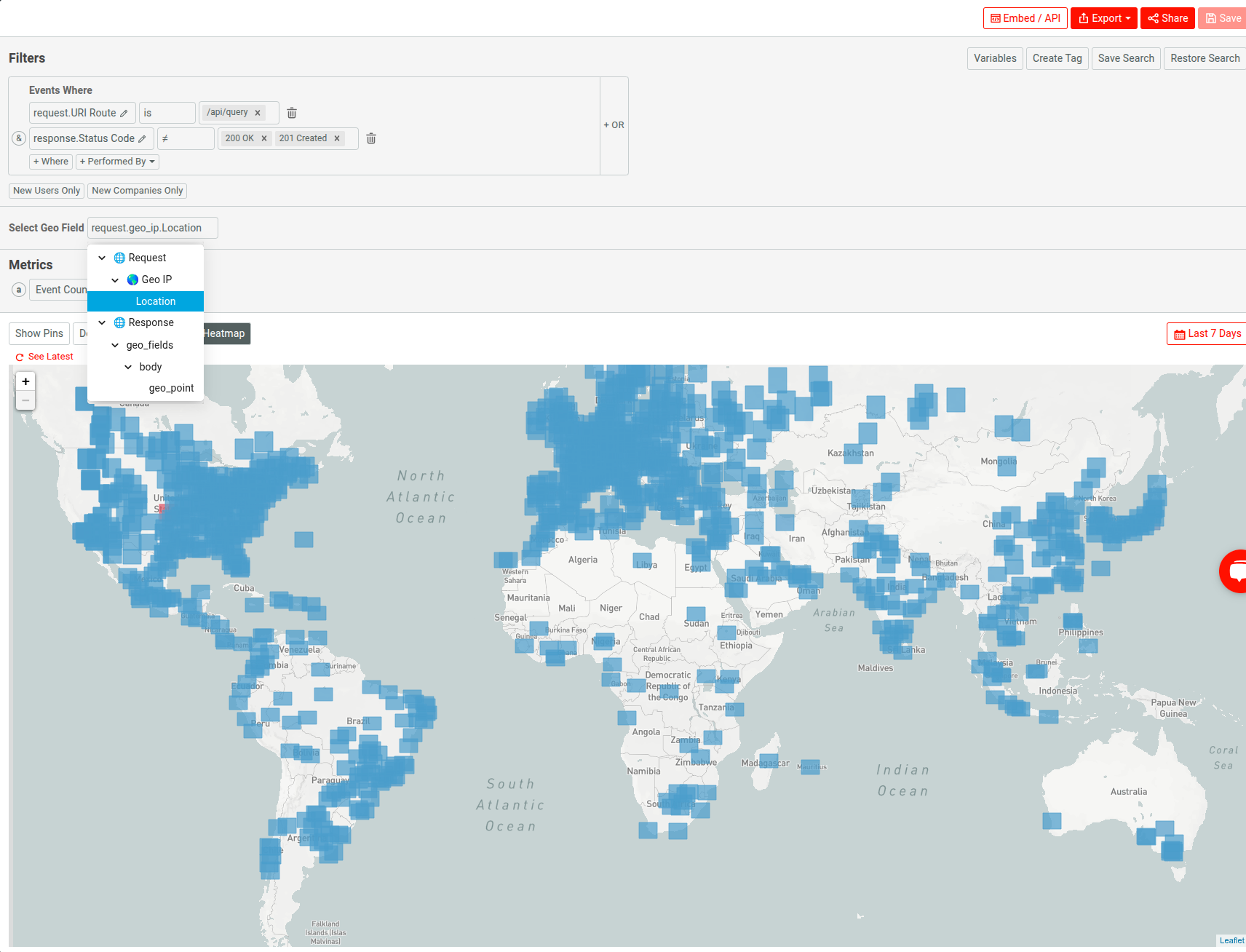Image resolution: width=1246 pixels, height=952 pixels.
Task: Edit the response.Status Code field name
Action: [x=143, y=138]
